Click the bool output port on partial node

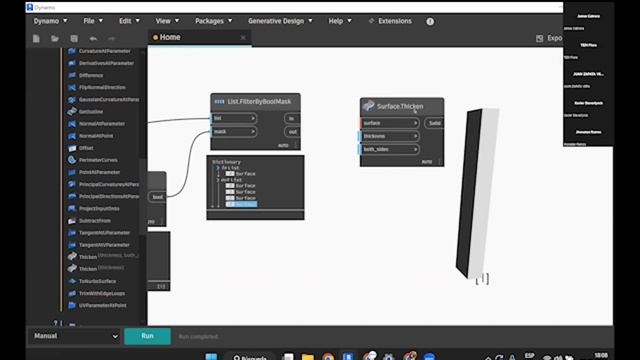158,197
